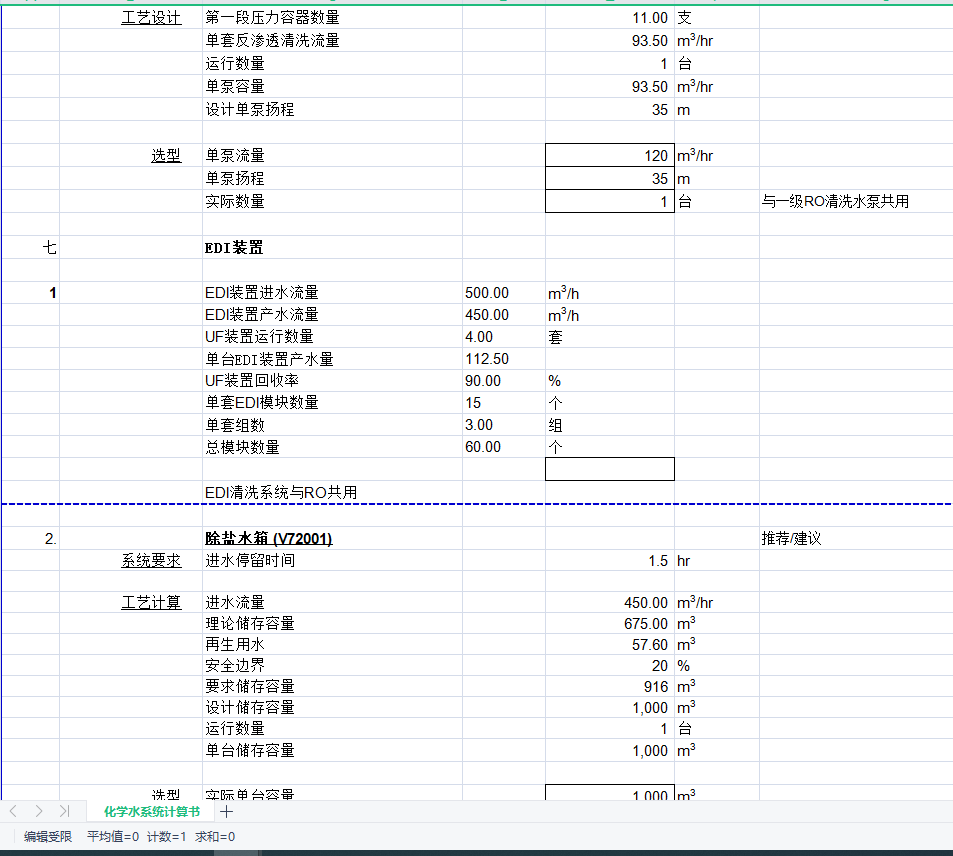Select the 要求储存容量 value 916

tap(610, 686)
